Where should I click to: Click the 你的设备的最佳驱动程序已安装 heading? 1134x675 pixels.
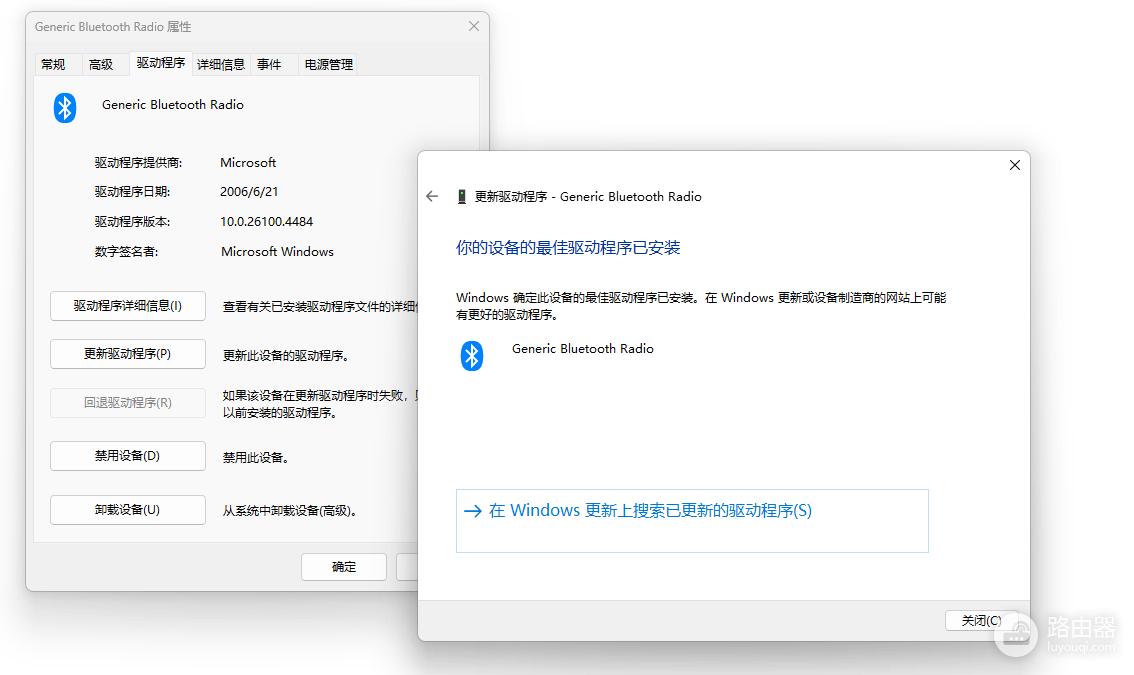(x=568, y=248)
